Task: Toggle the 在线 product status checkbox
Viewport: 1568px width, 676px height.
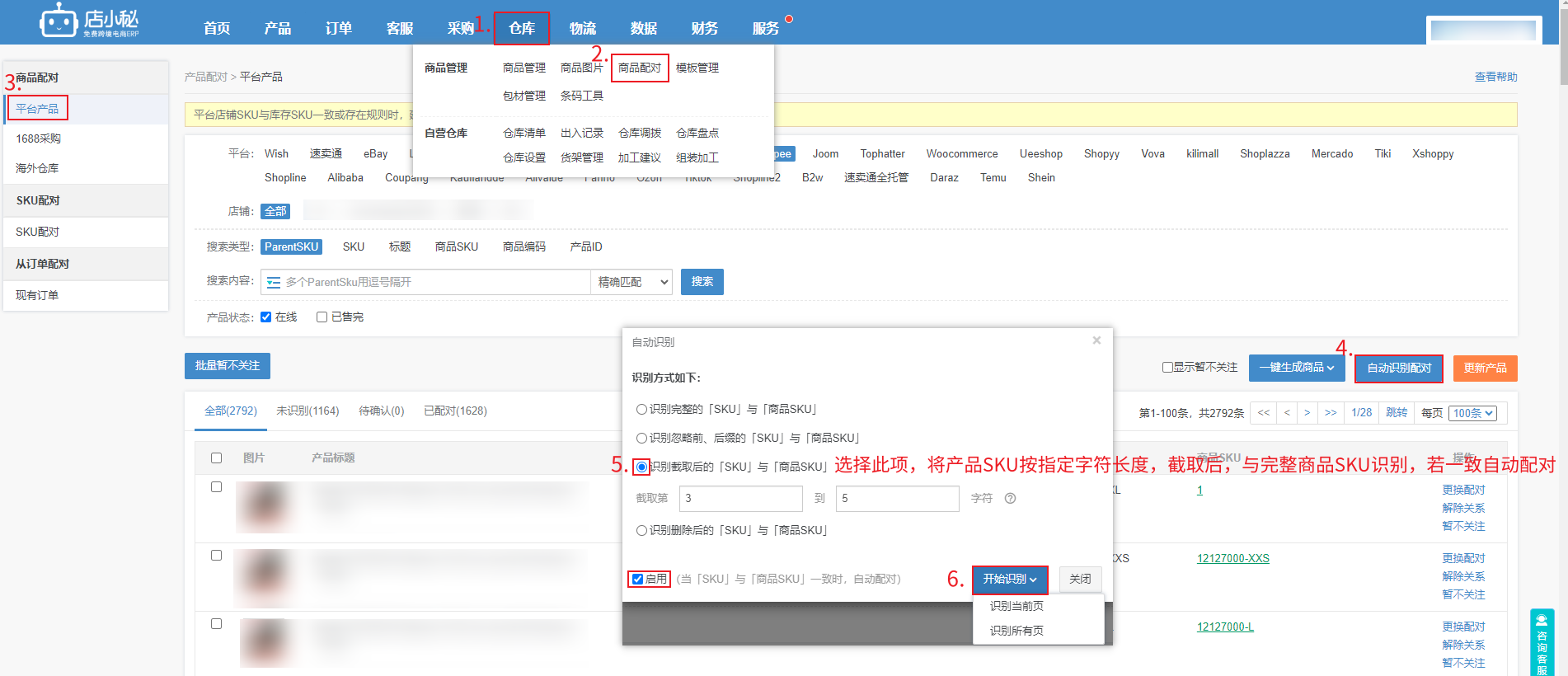Action: pos(265,317)
